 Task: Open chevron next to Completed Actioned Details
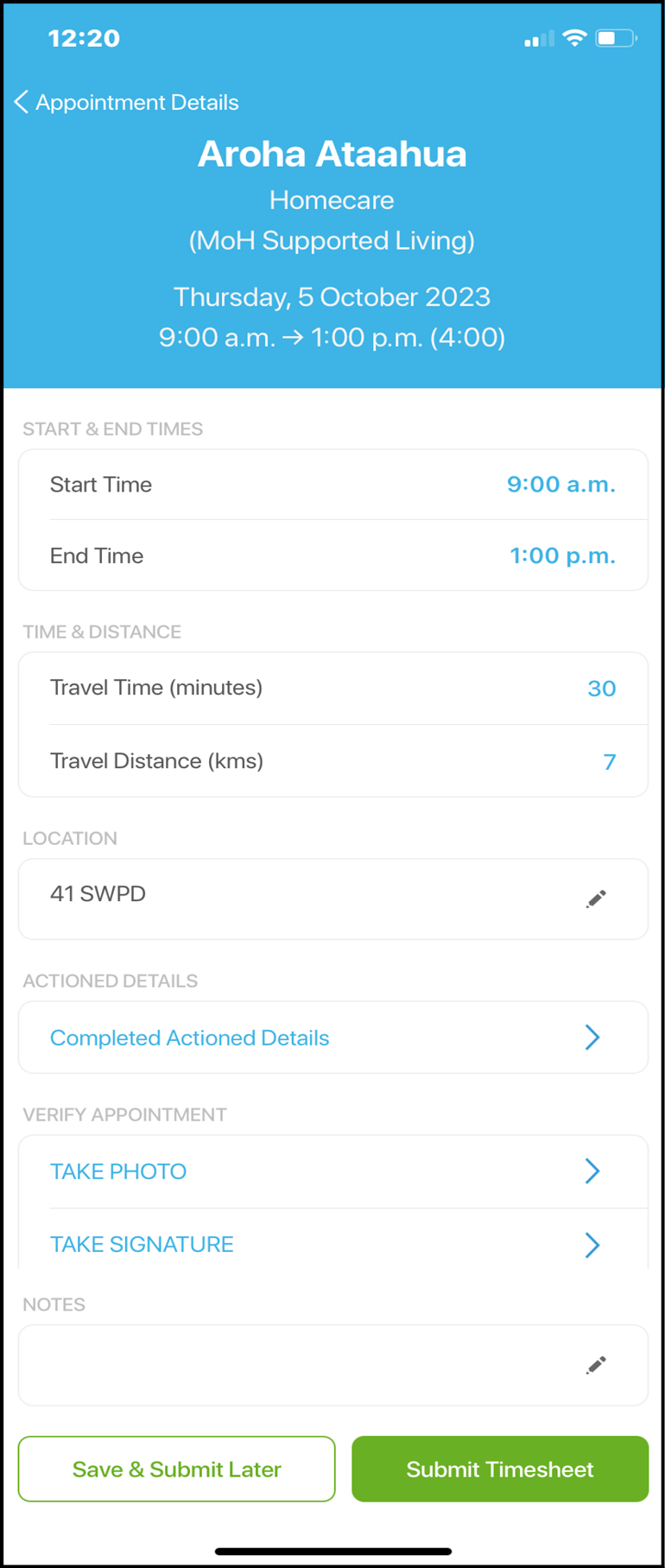coord(592,1037)
